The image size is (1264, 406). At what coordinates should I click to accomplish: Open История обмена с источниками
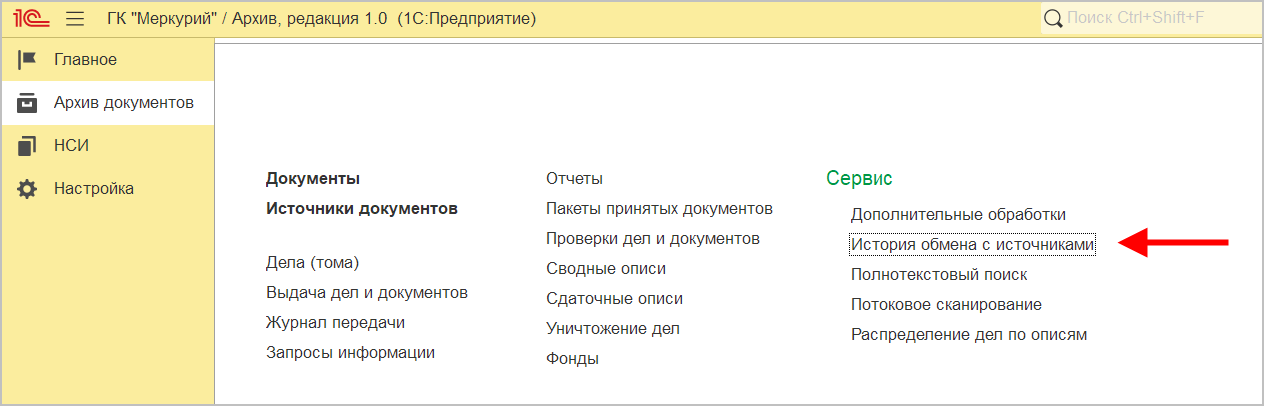click(x=972, y=245)
